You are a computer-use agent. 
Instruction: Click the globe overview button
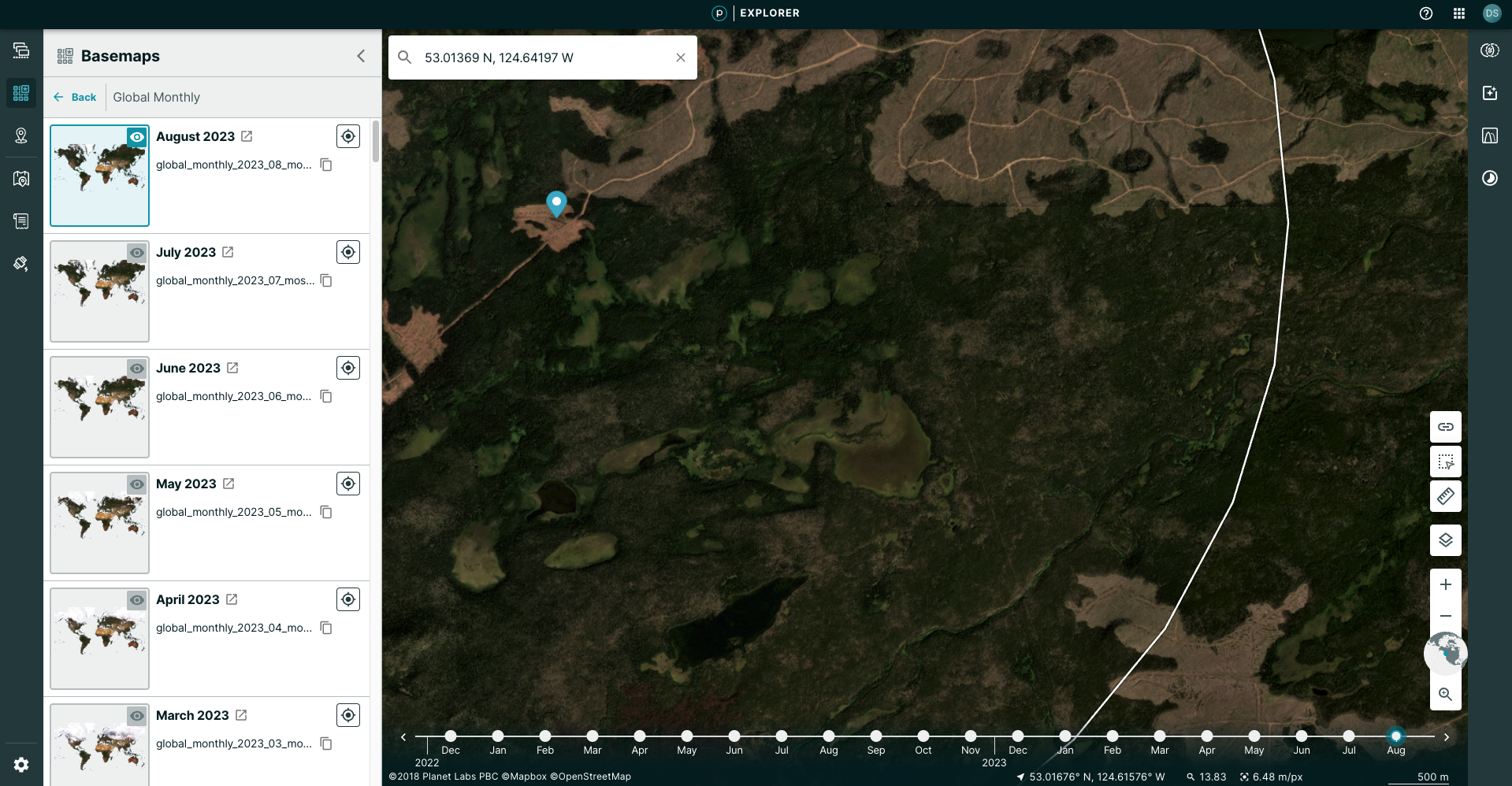(1446, 654)
